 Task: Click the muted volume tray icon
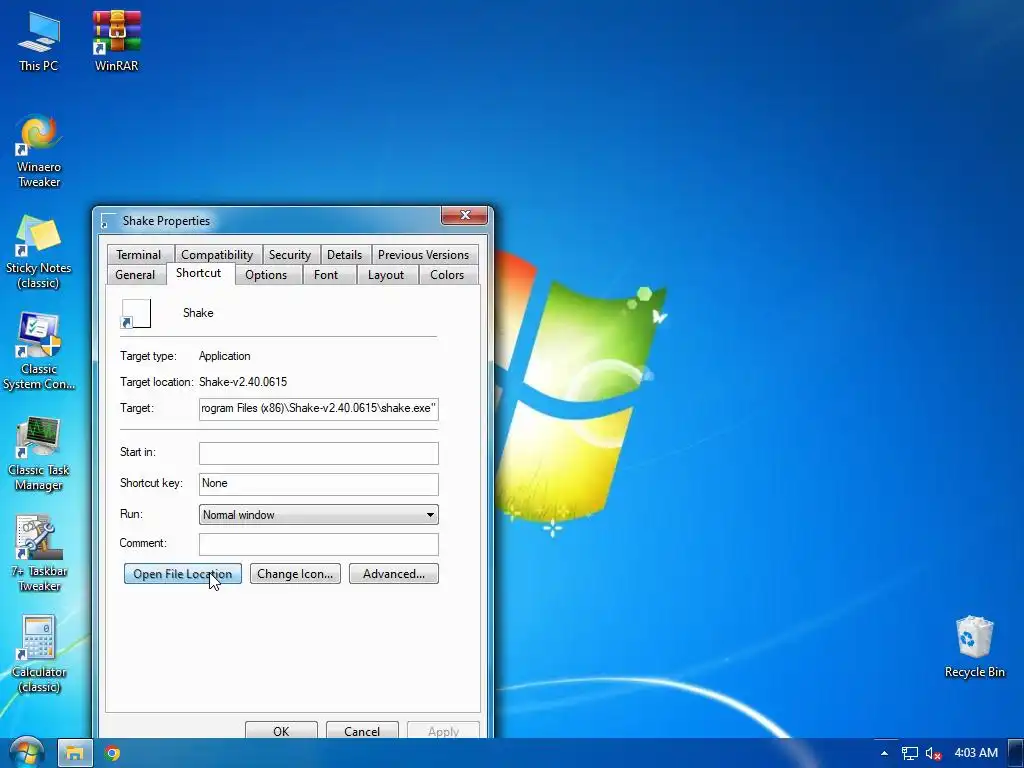pos(933,753)
